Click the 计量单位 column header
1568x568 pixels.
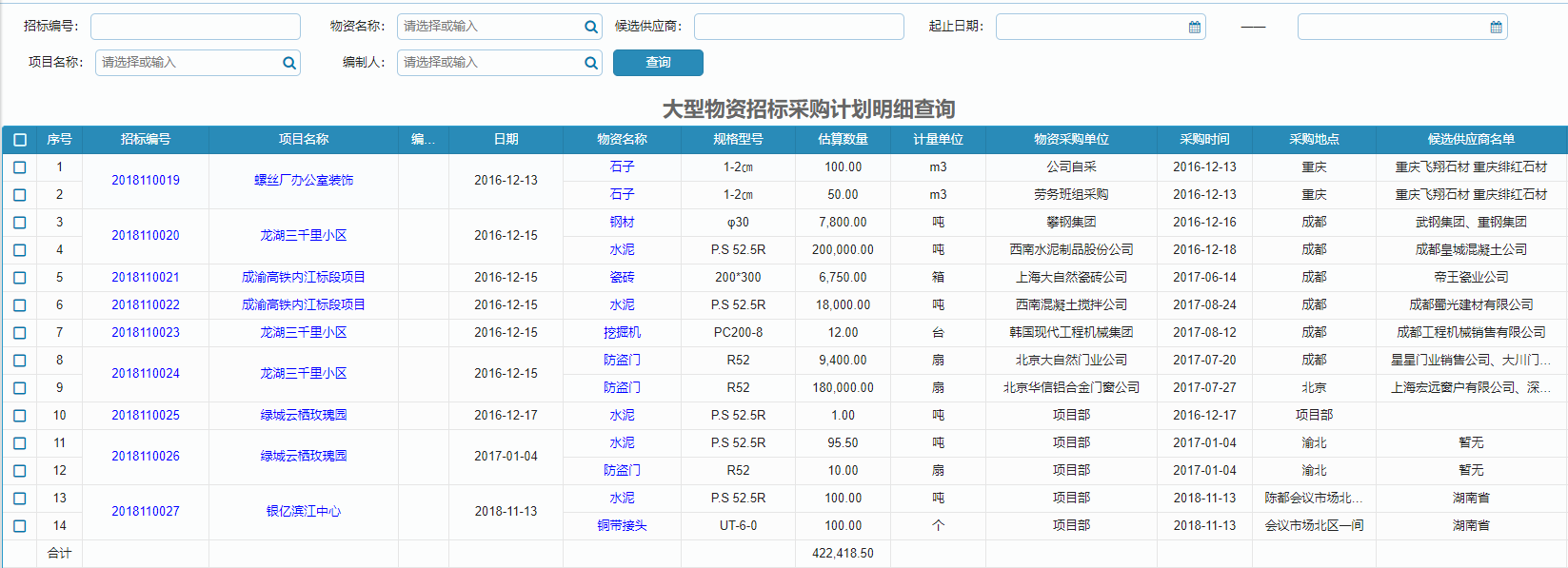pos(938,140)
